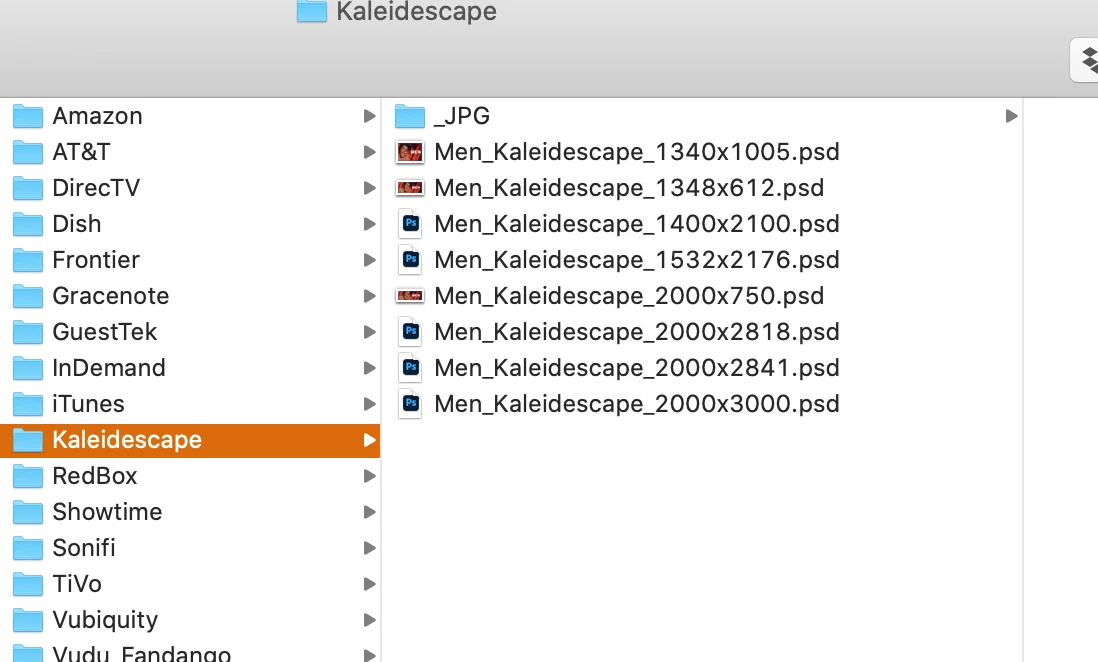The image size is (1098, 662).
Task: Expand the Amazon folder arrow
Action: click(369, 116)
